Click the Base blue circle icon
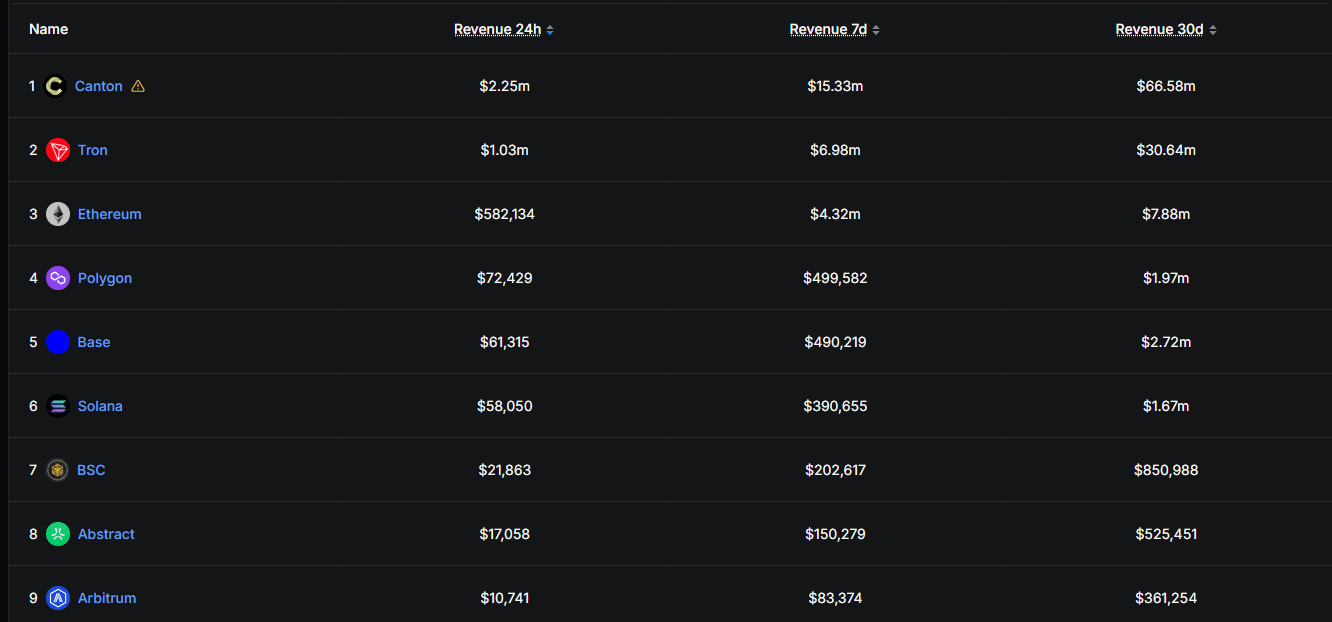 pos(57,342)
